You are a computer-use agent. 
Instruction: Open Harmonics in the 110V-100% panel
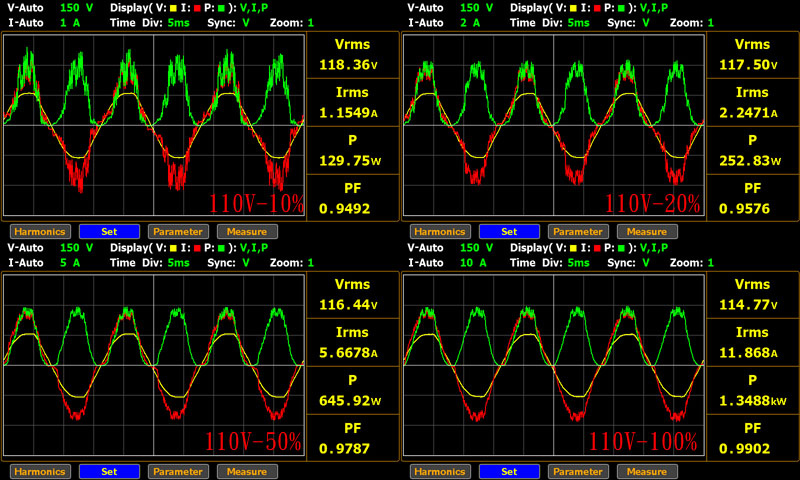(x=440, y=471)
